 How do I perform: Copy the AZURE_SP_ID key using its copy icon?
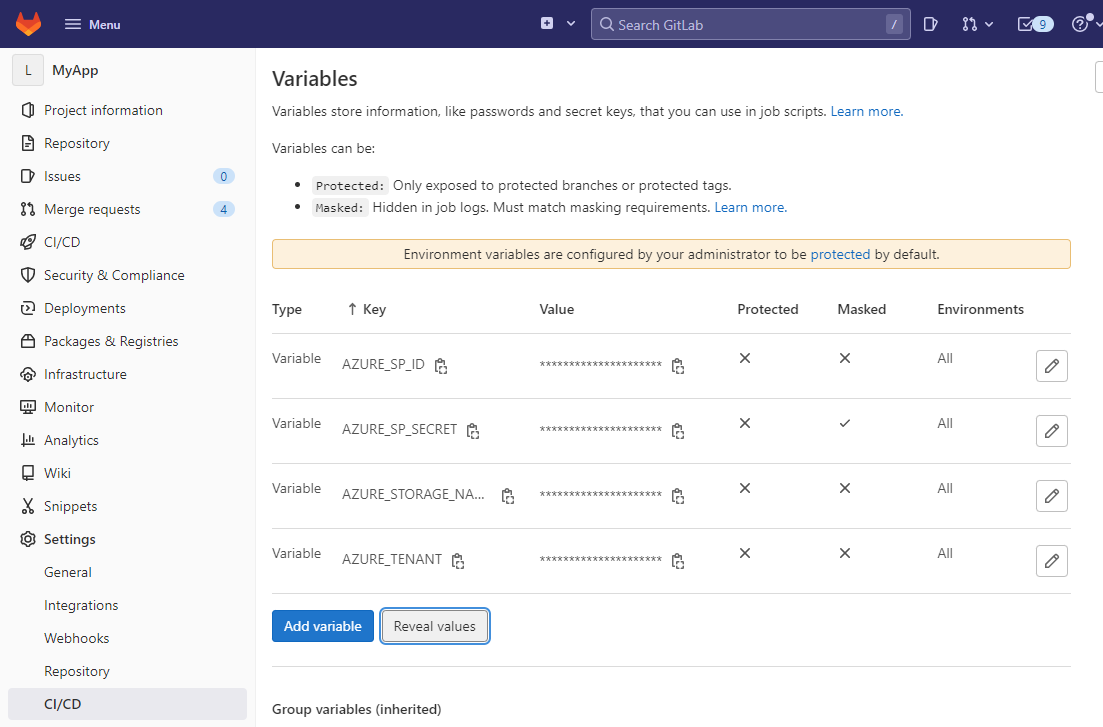pos(441,366)
